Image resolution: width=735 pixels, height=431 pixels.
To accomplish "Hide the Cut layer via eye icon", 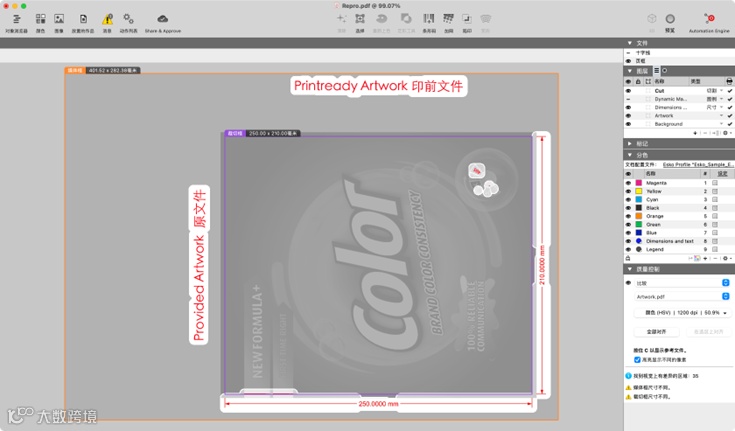I will click(x=628, y=91).
